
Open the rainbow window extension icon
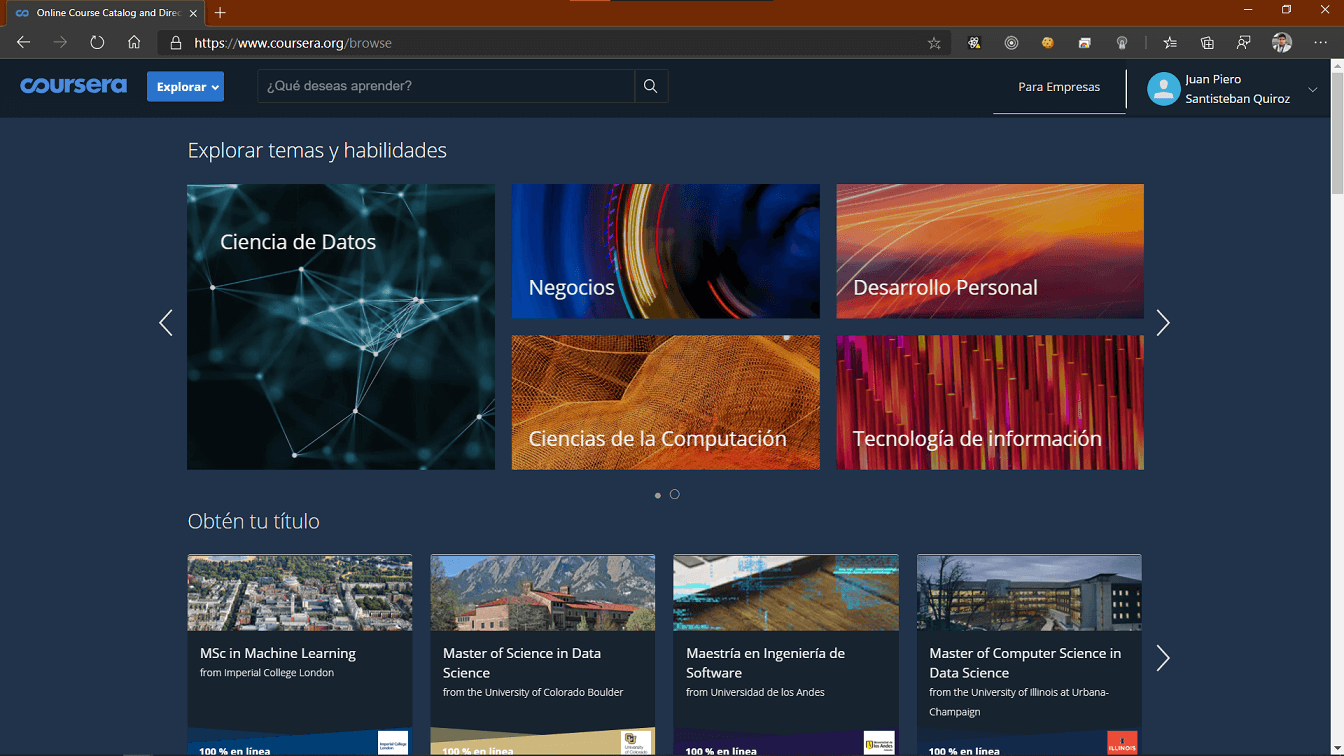click(1085, 43)
